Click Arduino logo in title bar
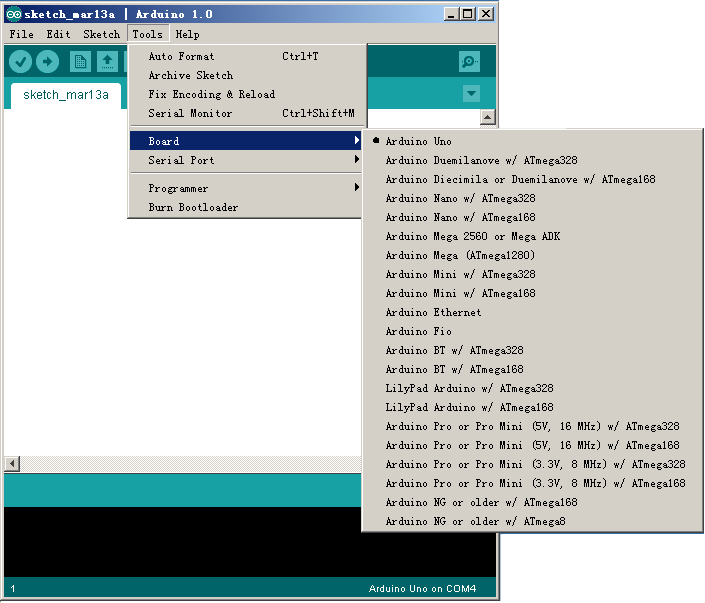 13,14
